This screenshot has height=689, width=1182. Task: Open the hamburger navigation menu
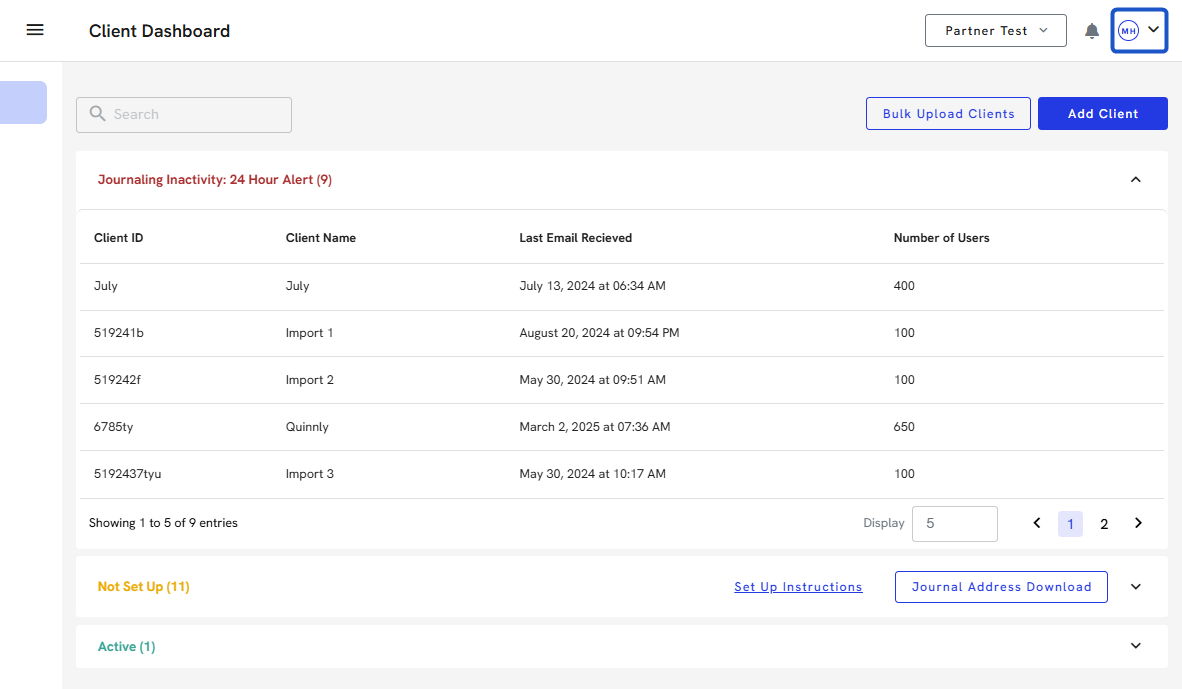(35, 30)
